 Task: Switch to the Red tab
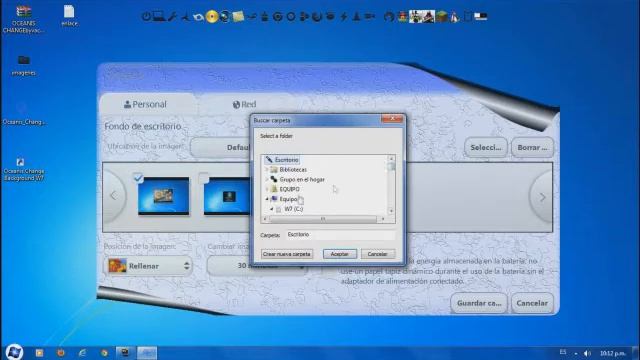click(x=244, y=104)
